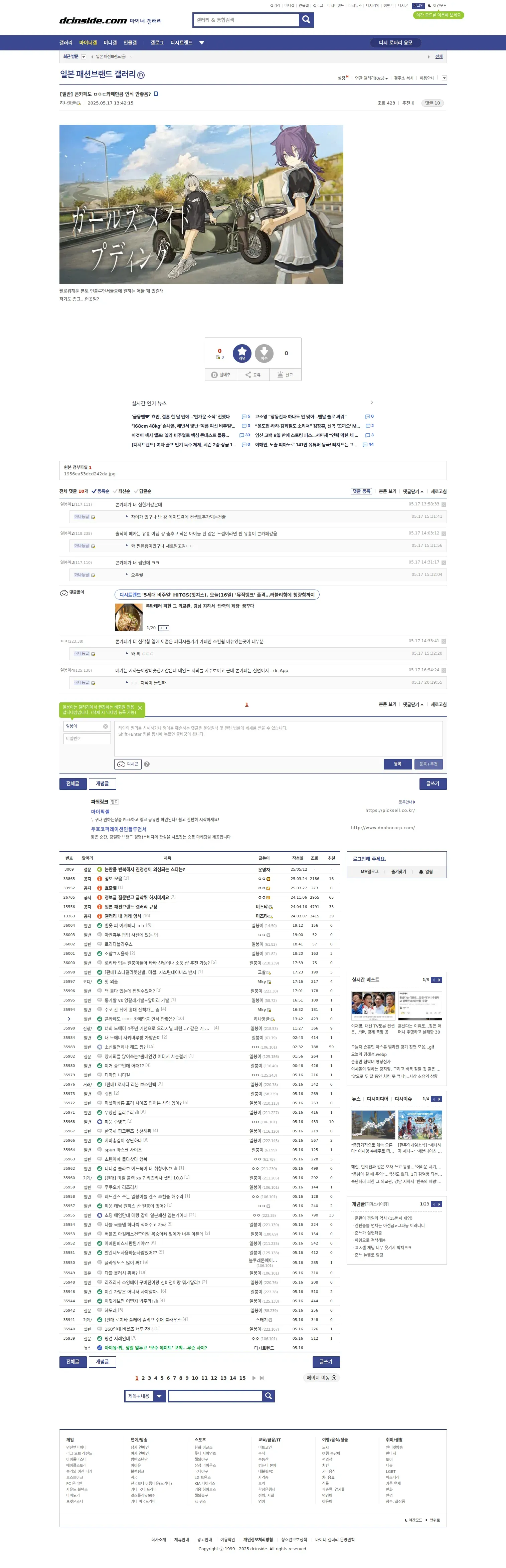Click the 댓글 10 count button
Image resolution: width=506 pixels, height=1568 pixels.
pos(433,103)
